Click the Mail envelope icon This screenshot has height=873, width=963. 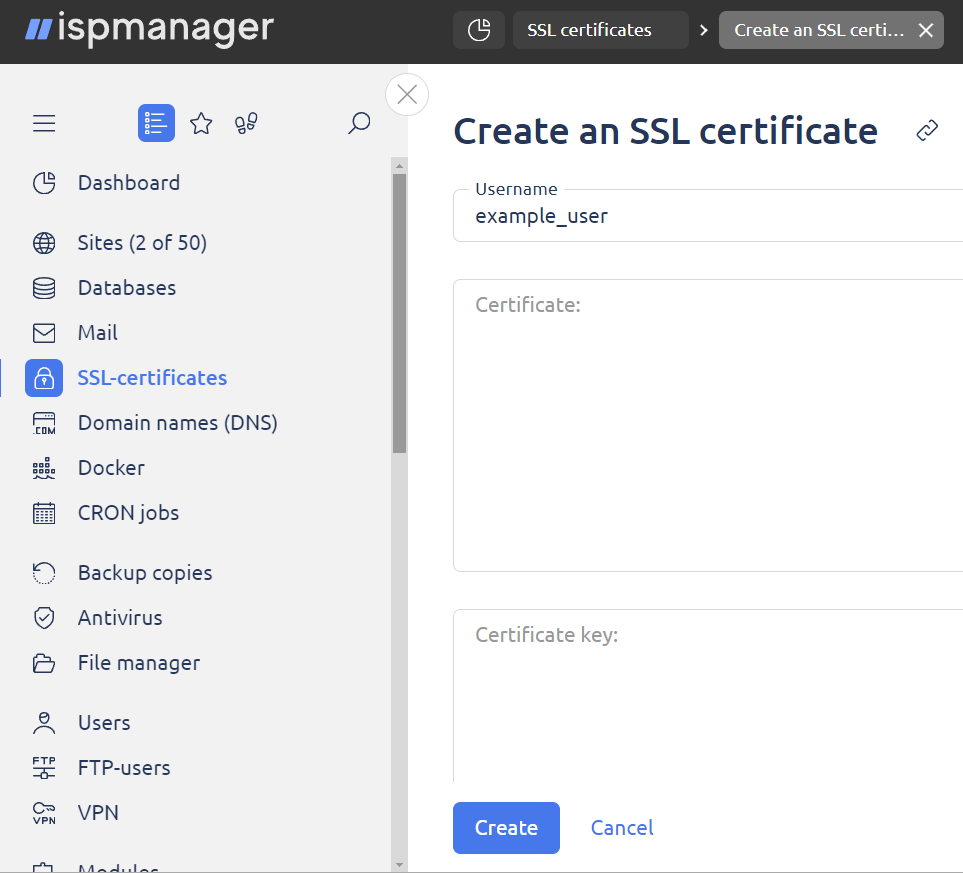pos(44,333)
